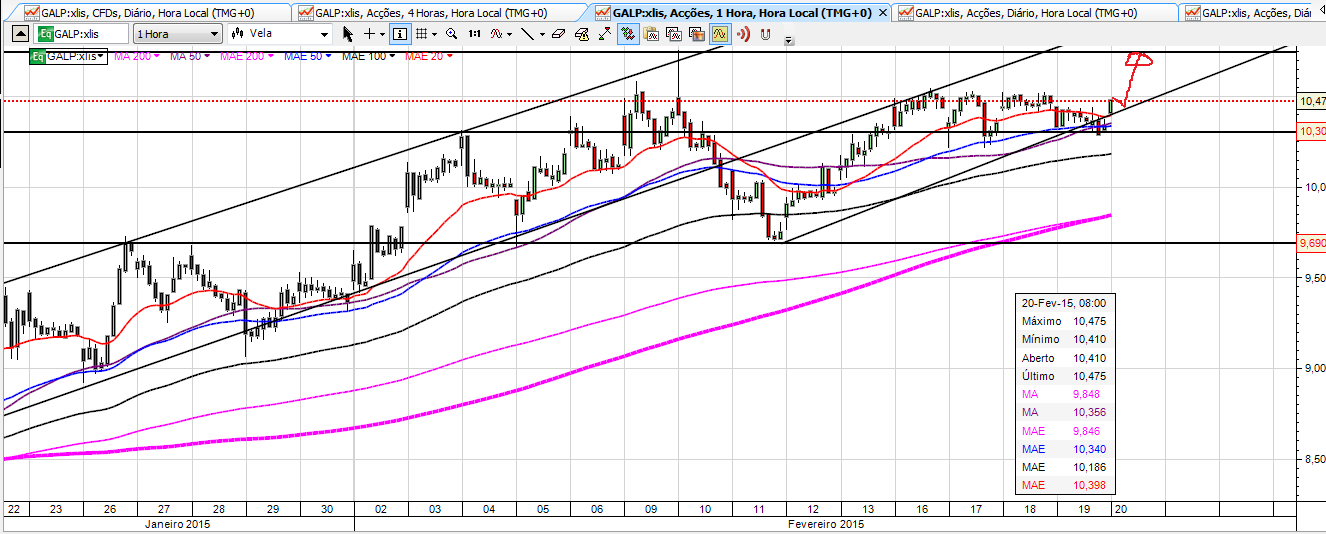The image size is (1326, 534).
Task: Click the 20-Fev-15, 08:00 info box header
Action: [x=1063, y=302]
